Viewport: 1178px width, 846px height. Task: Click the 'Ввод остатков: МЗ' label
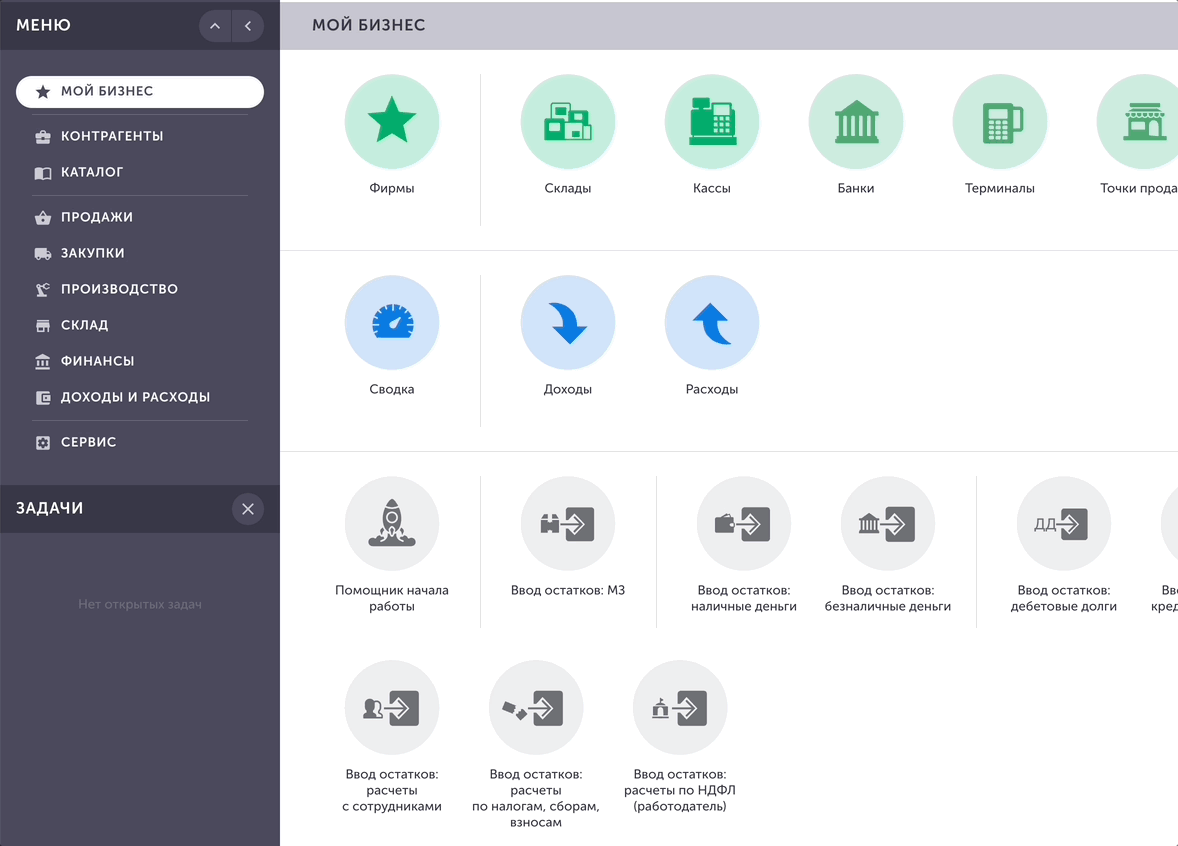coord(567,591)
